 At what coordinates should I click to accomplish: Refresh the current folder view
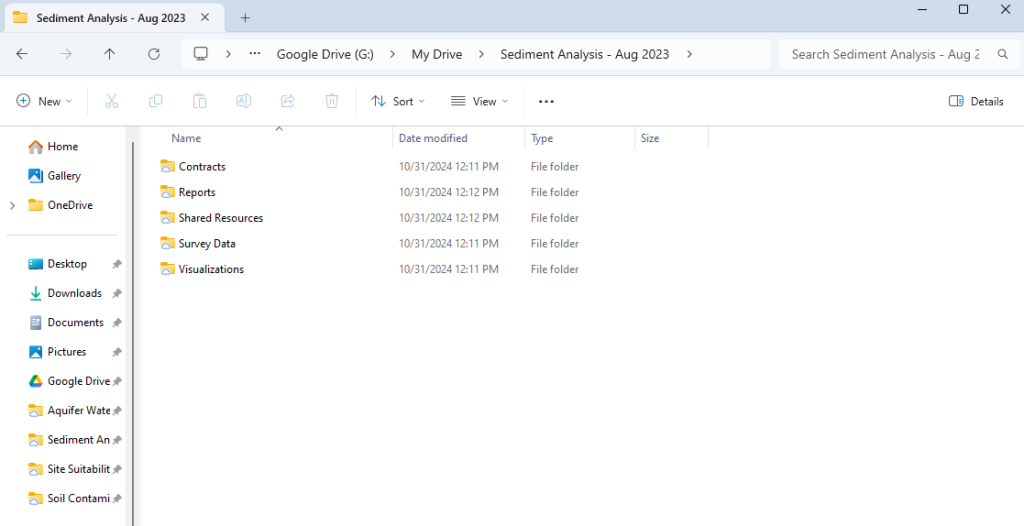154,54
